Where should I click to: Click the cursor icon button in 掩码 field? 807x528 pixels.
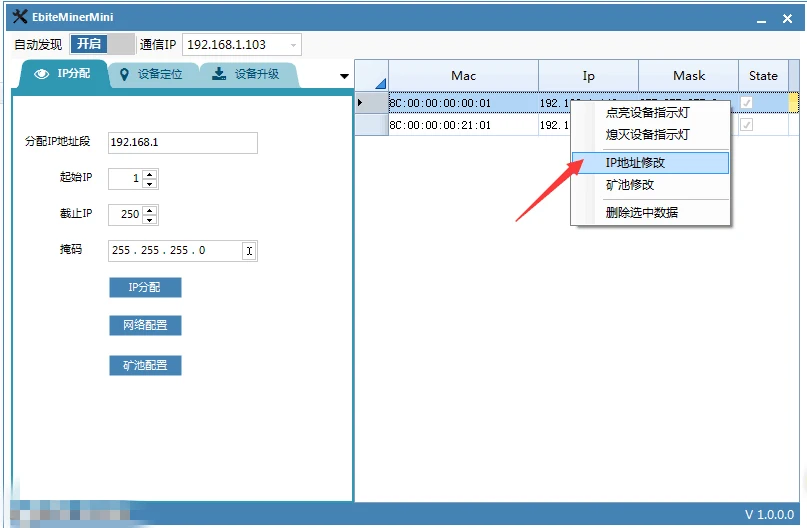[x=249, y=251]
